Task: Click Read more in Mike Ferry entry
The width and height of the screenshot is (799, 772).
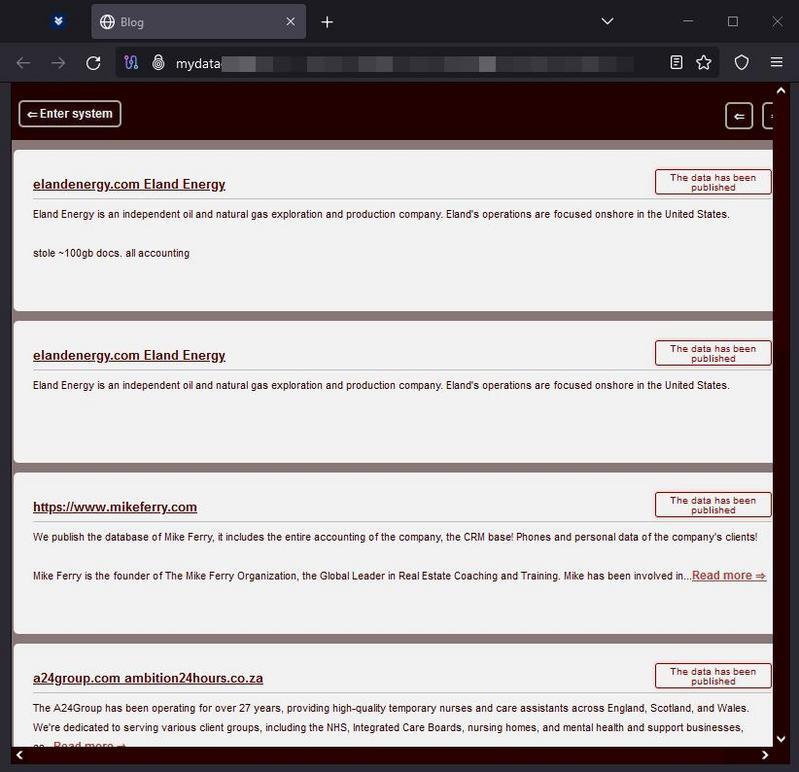Action: point(729,575)
